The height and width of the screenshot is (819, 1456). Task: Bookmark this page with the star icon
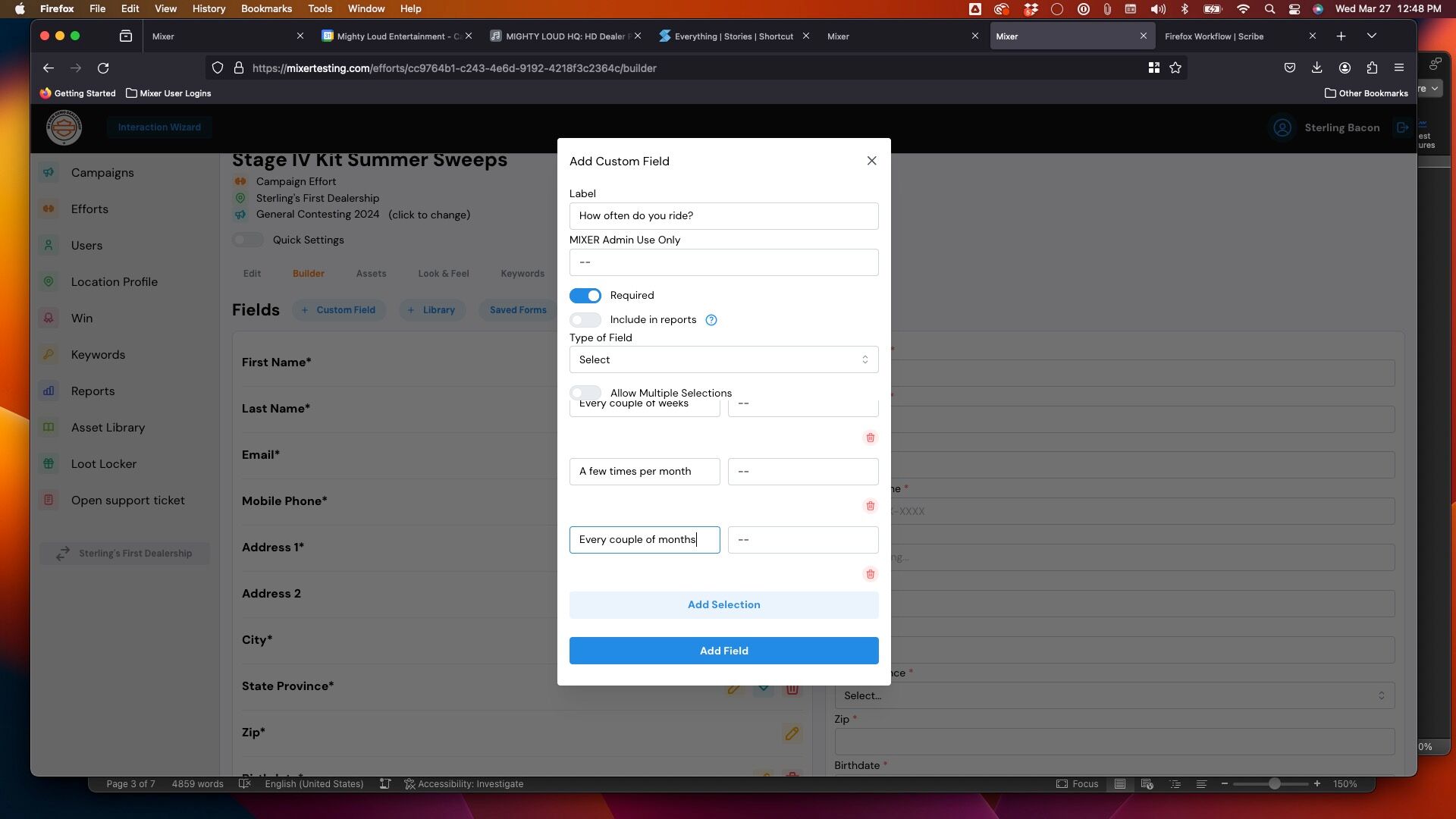pyautogui.click(x=1175, y=68)
